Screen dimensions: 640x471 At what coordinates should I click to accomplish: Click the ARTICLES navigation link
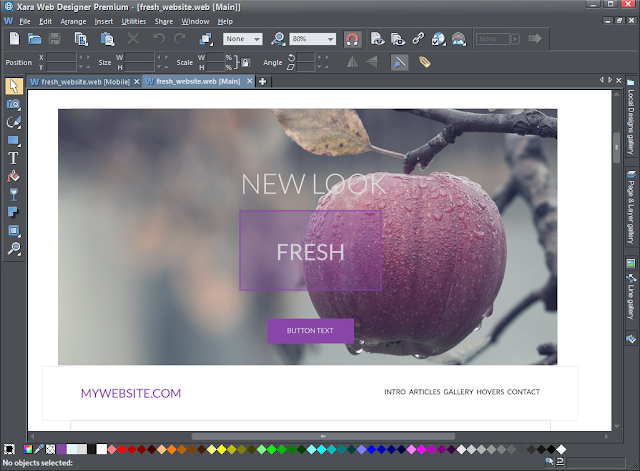click(424, 392)
